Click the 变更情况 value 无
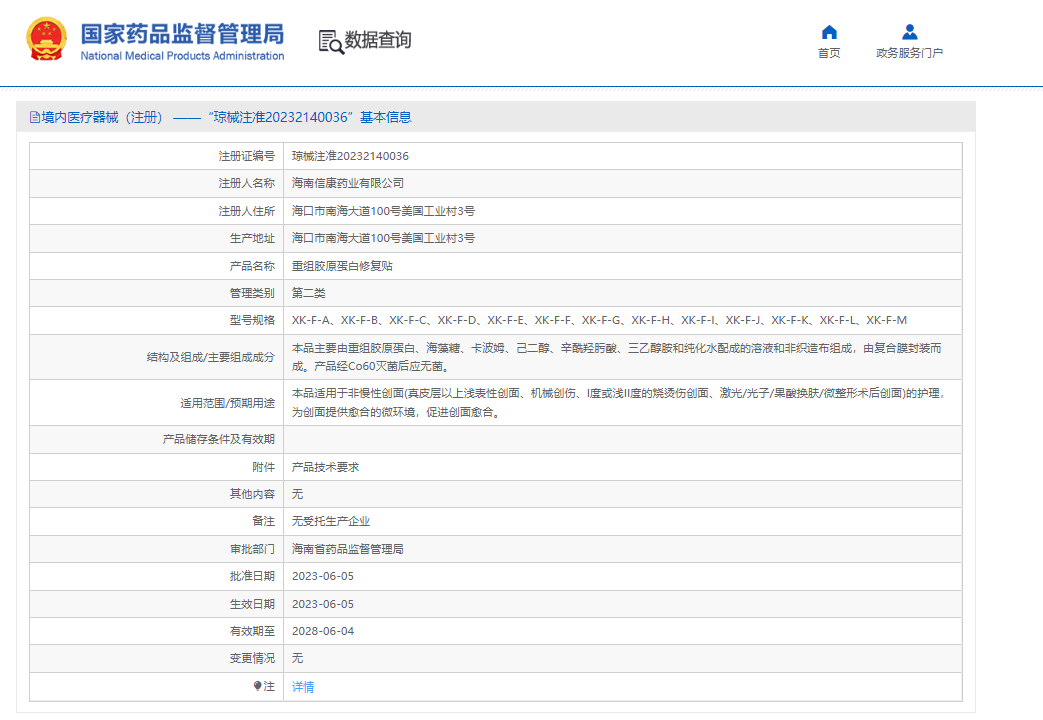1043x720 pixels. click(297, 658)
